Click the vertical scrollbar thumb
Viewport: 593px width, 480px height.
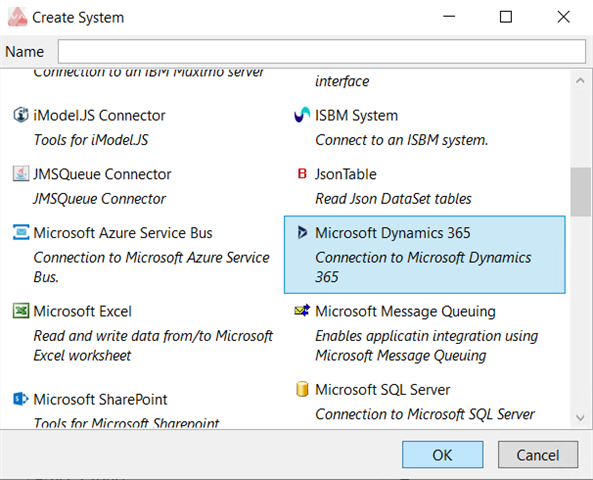tap(580, 192)
